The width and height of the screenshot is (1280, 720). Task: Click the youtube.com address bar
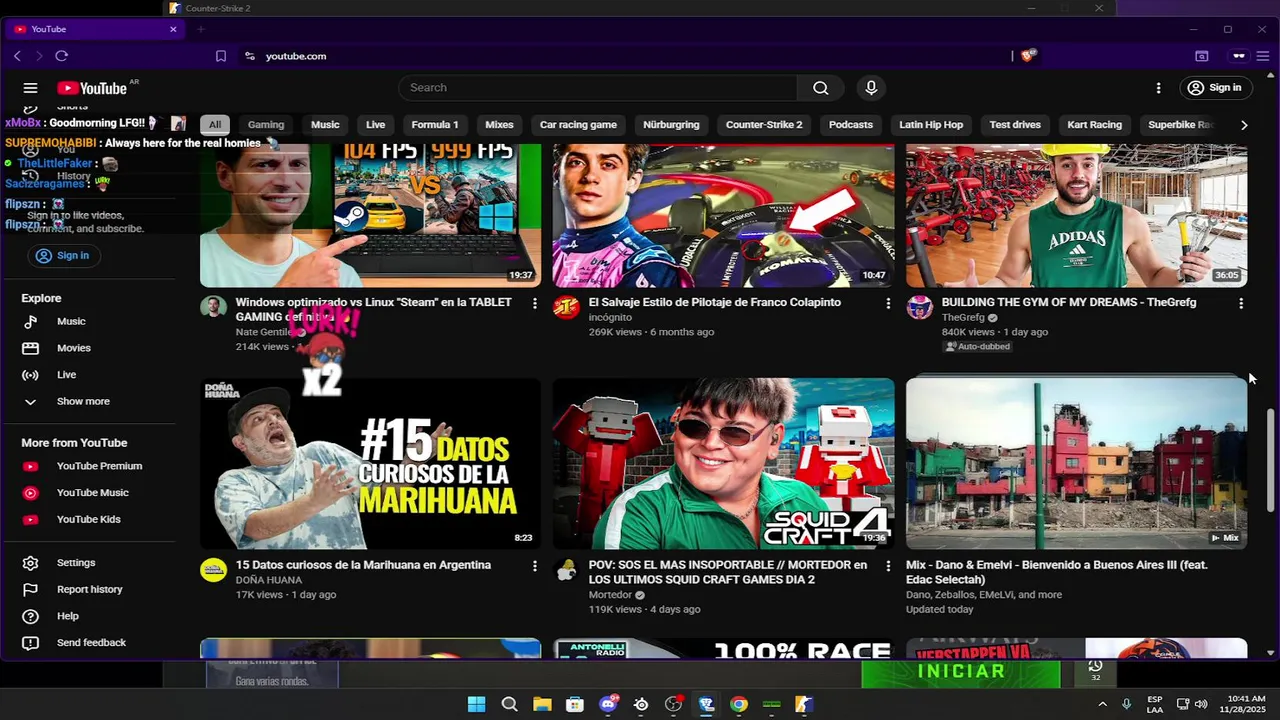tap(296, 56)
